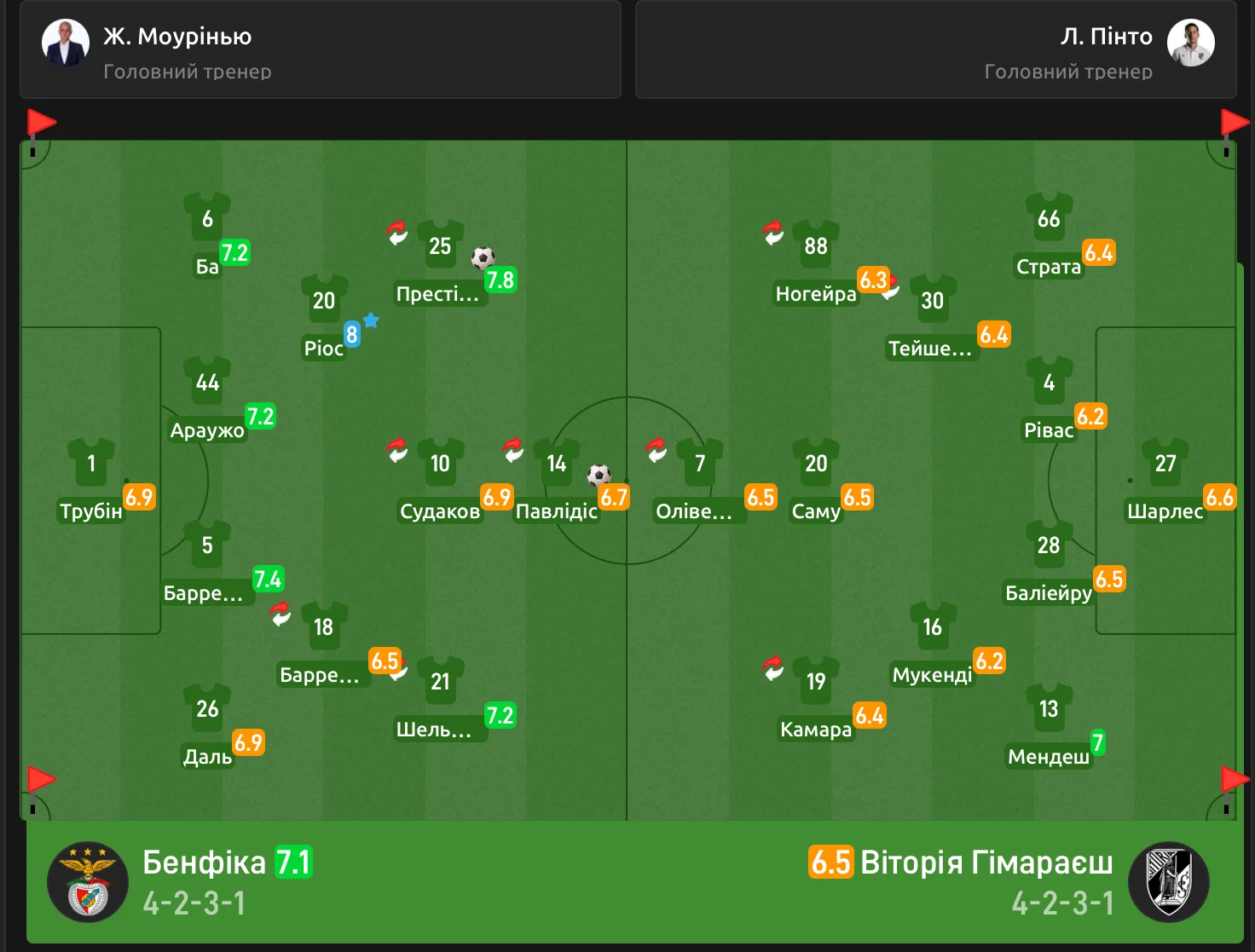Click Vitória's 6.5 team rating badge
Screen dimensions: 1255x952
coord(830,863)
